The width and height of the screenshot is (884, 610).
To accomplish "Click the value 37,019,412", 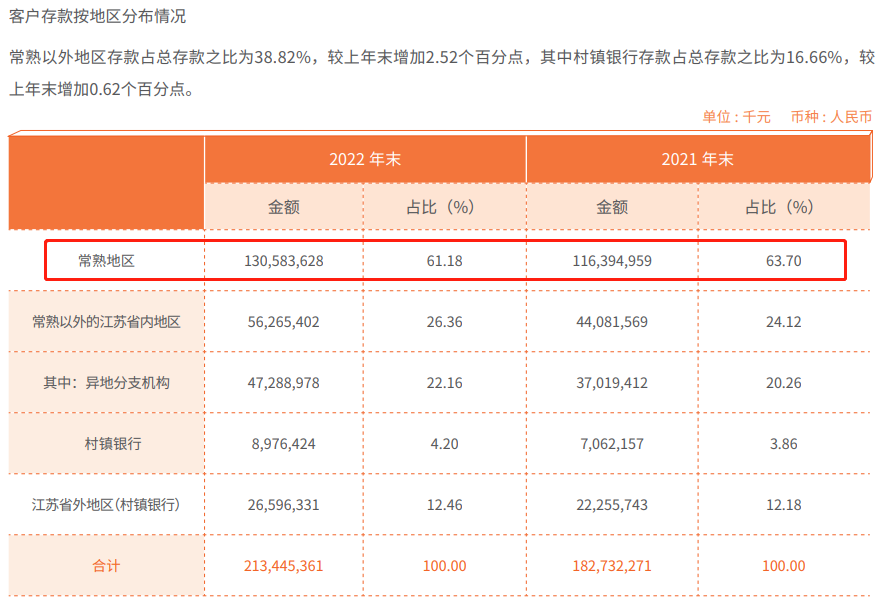I will 612,383.
